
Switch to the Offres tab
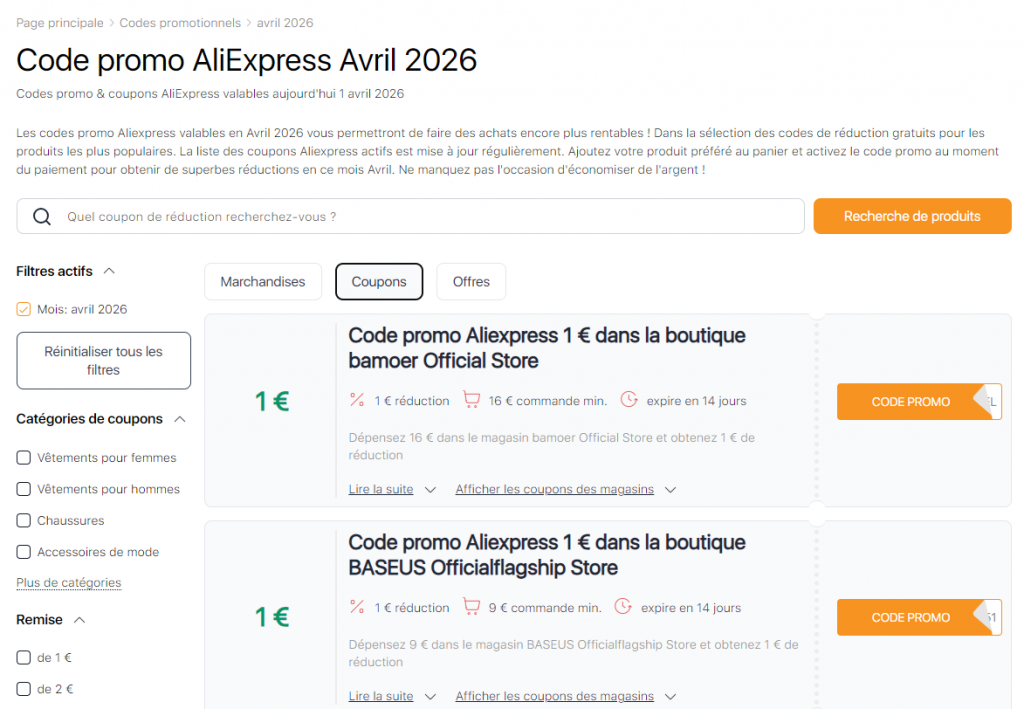tap(471, 281)
